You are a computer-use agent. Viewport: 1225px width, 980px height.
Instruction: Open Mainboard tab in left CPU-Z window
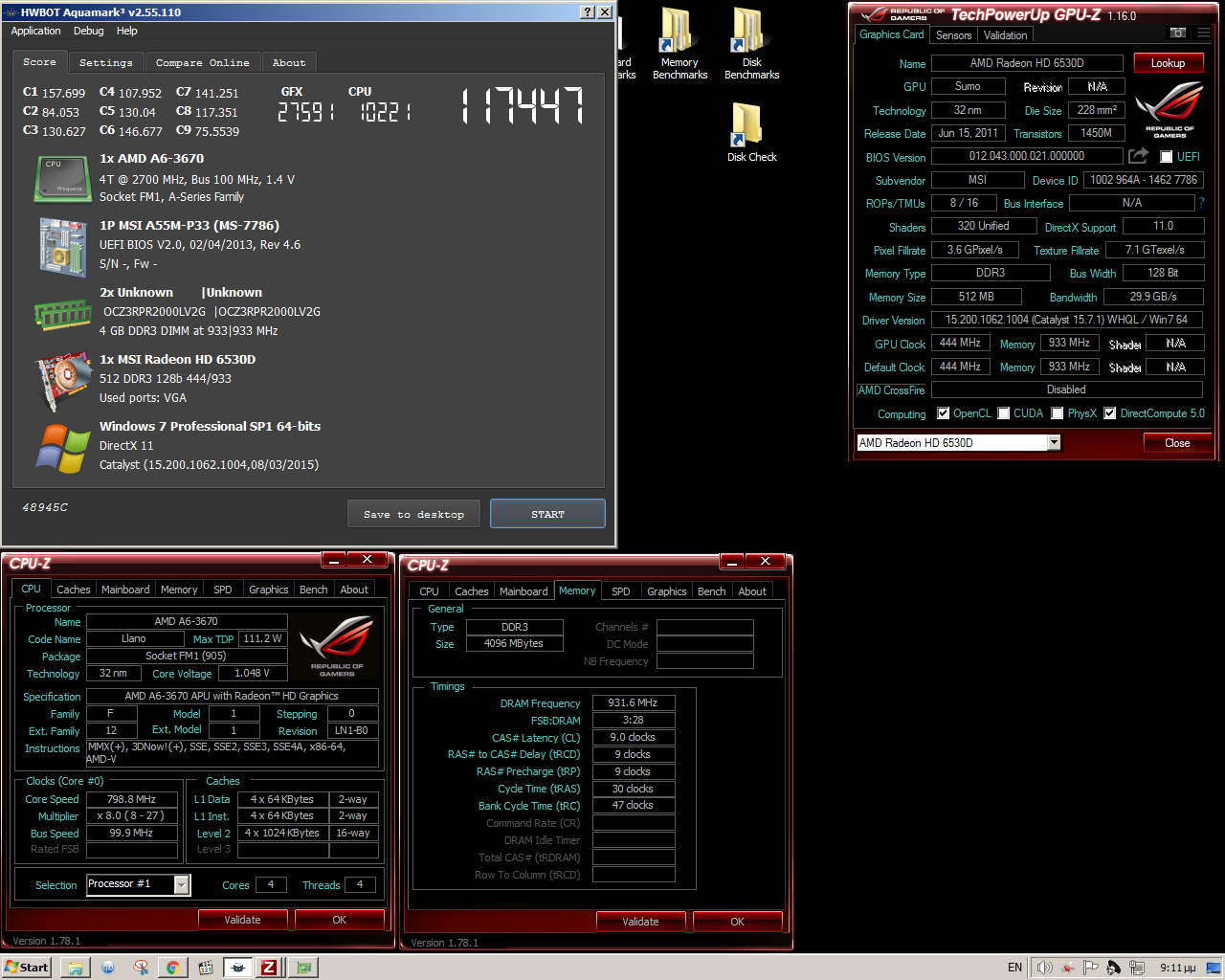pos(125,590)
